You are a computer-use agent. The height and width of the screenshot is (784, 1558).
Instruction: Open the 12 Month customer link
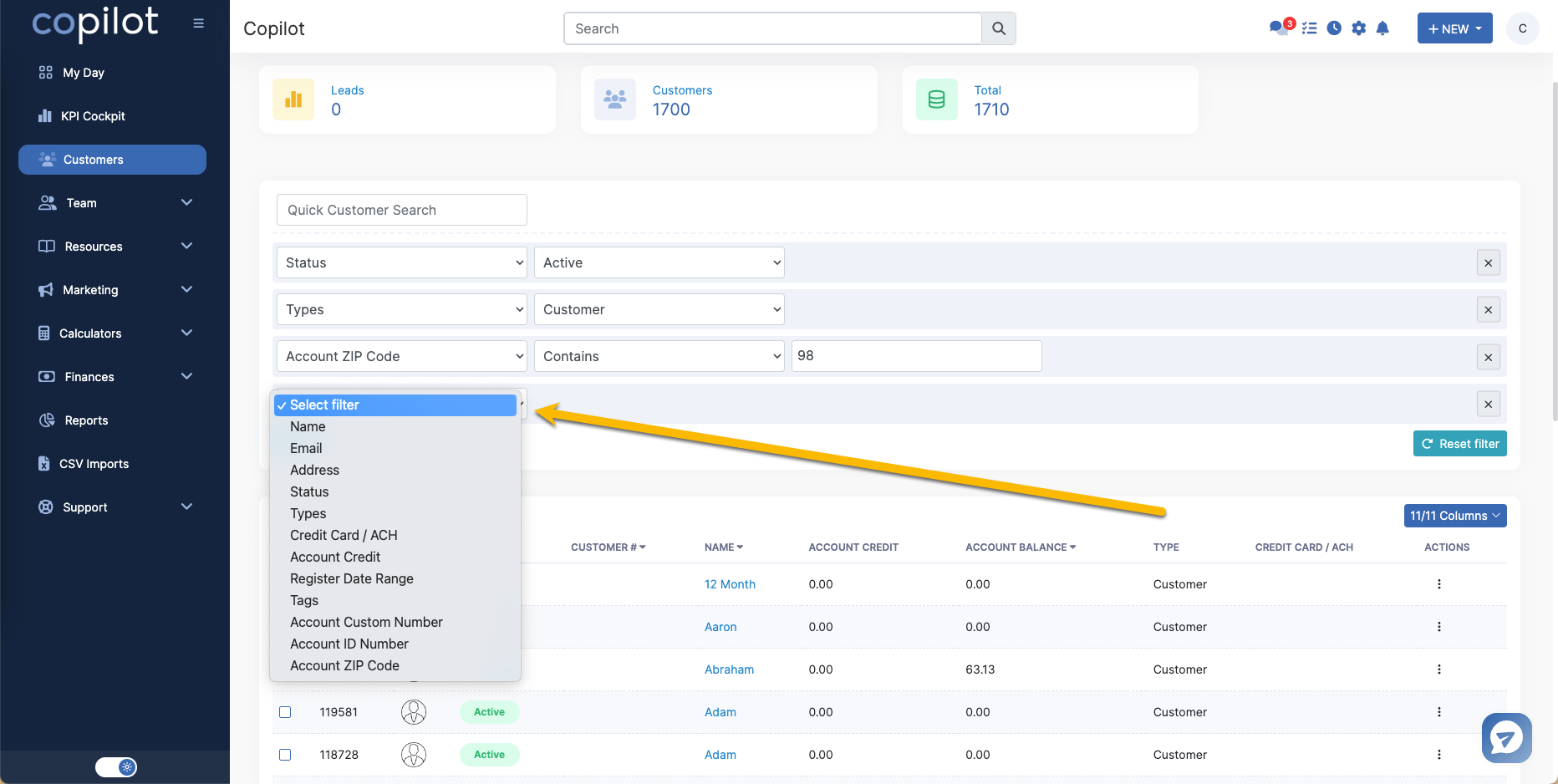[730, 584]
